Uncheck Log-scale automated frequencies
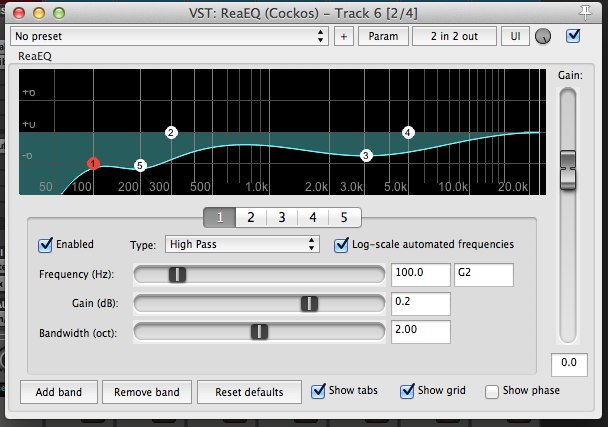 (x=342, y=244)
